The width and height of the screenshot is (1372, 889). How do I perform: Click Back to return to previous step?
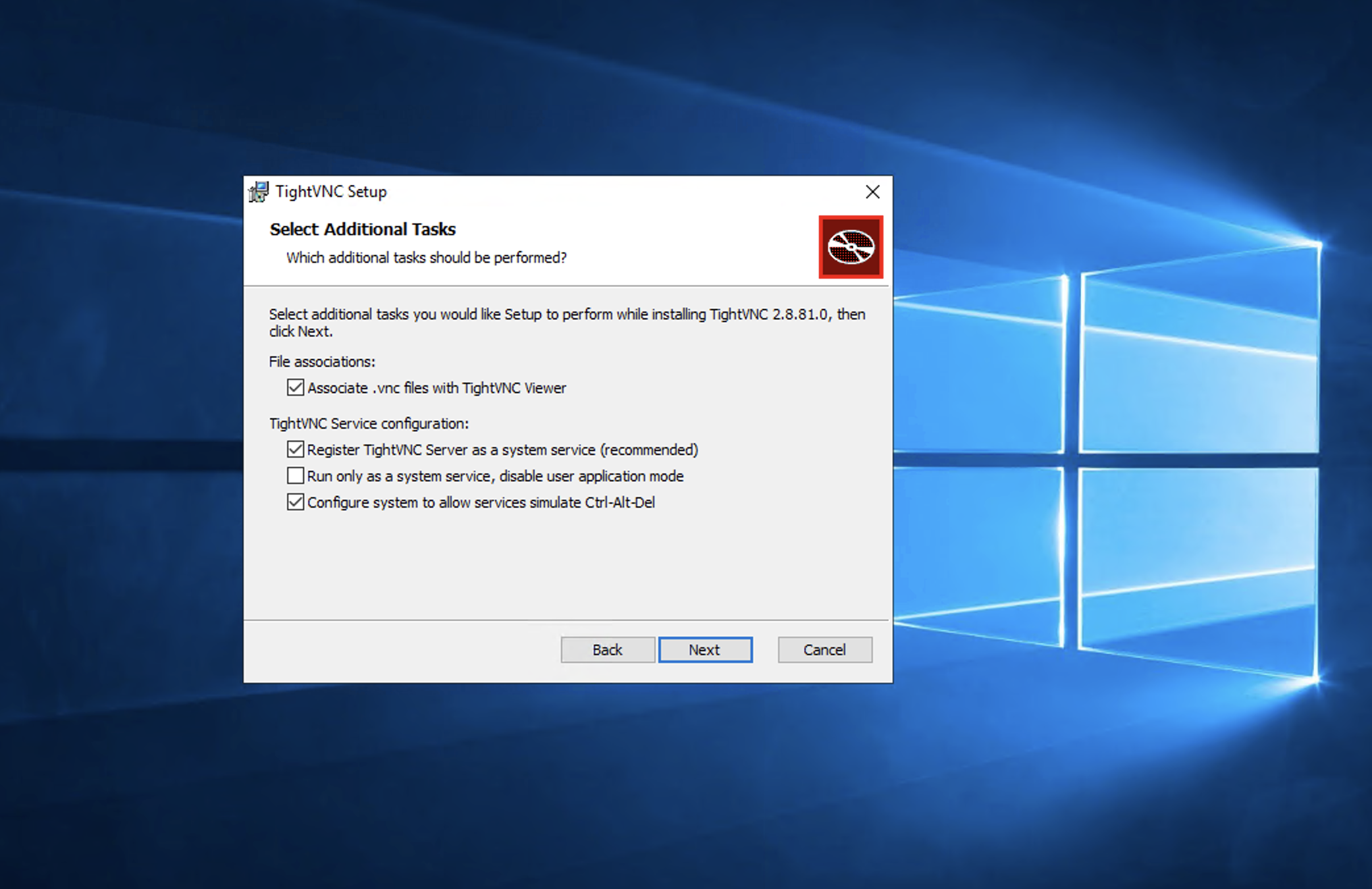tap(607, 649)
